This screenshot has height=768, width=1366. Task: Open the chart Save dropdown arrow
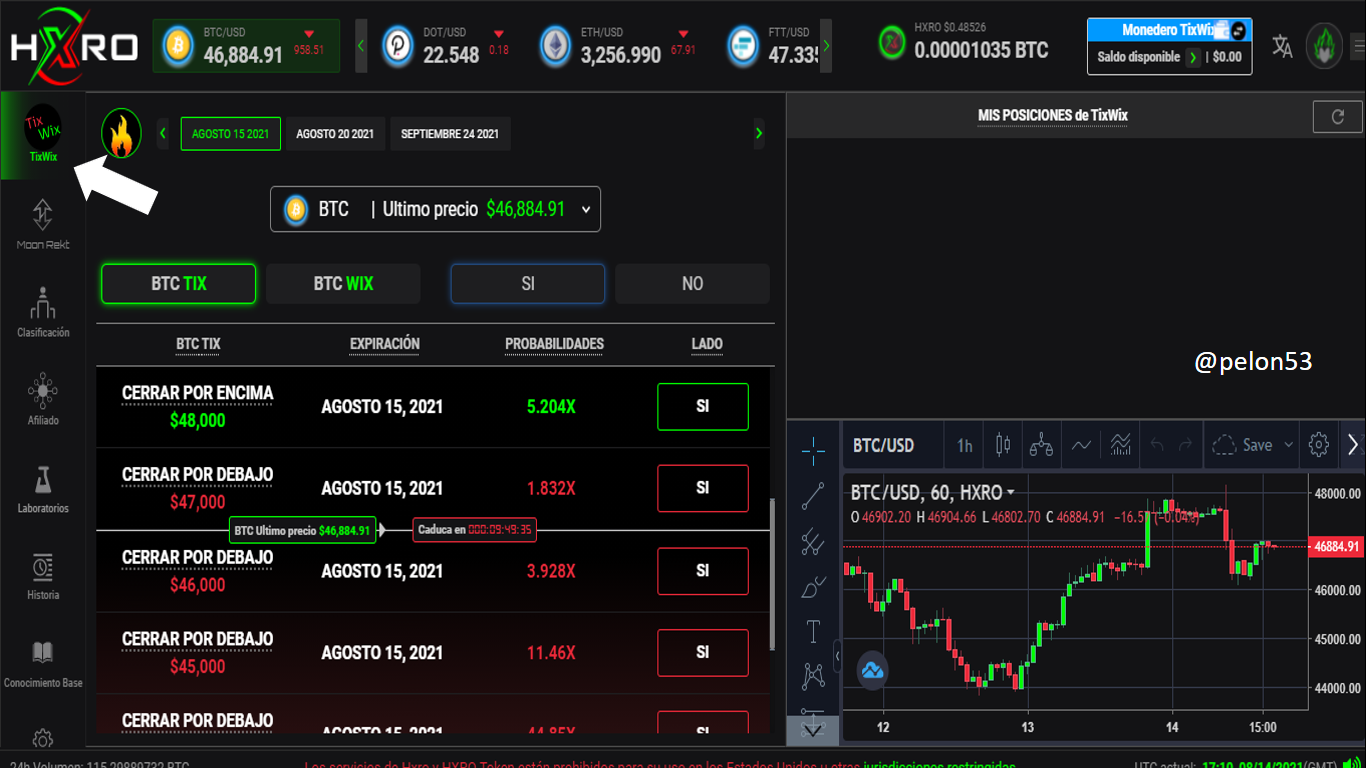(x=1288, y=445)
